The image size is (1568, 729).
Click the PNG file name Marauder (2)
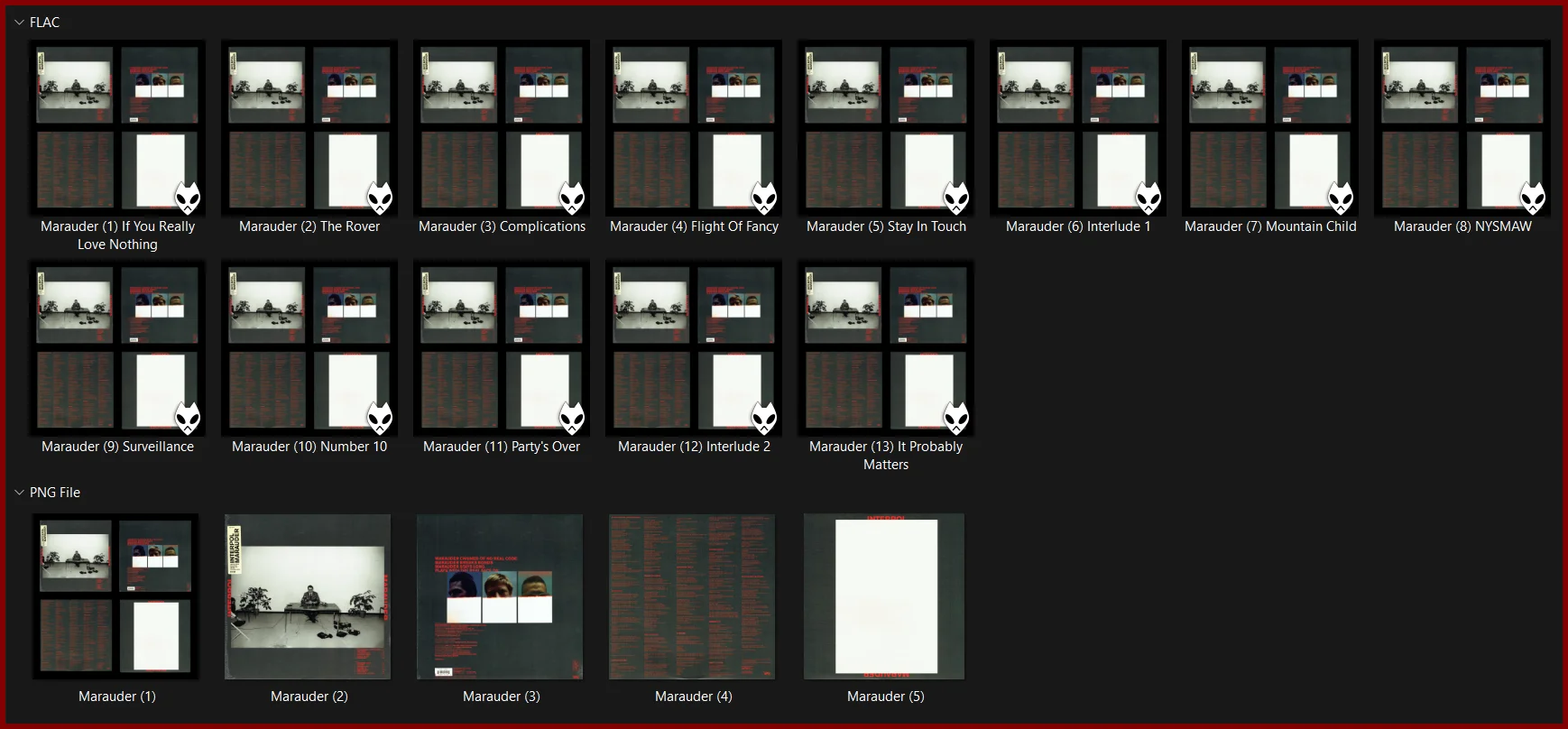[x=309, y=697]
